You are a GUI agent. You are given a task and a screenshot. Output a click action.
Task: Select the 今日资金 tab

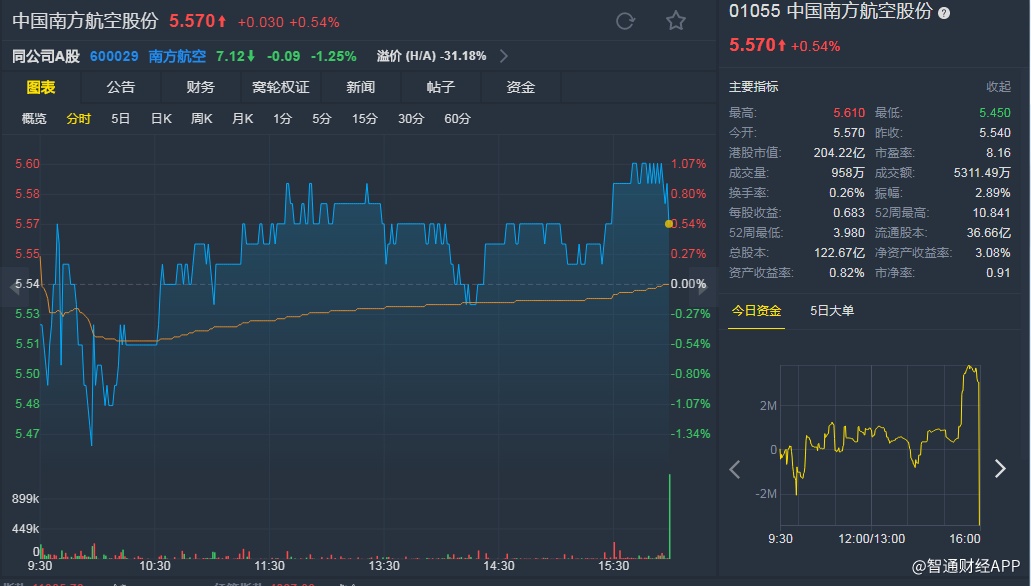pyautogui.click(x=756, y=311)
